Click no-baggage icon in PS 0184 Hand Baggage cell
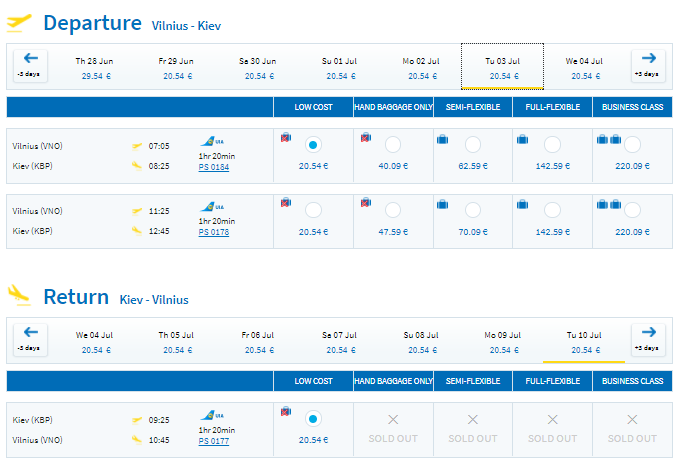Screen dimensions: 680x464 (366, 137)
